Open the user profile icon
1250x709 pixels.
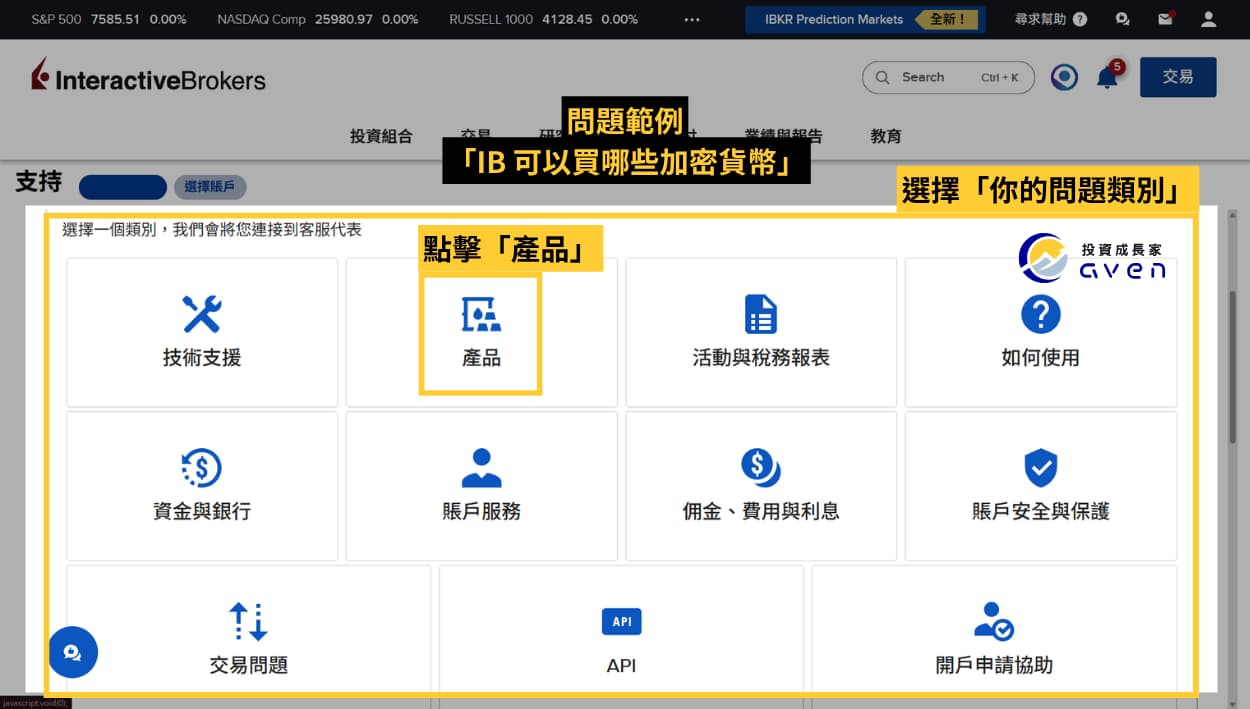pos(1208,19)
